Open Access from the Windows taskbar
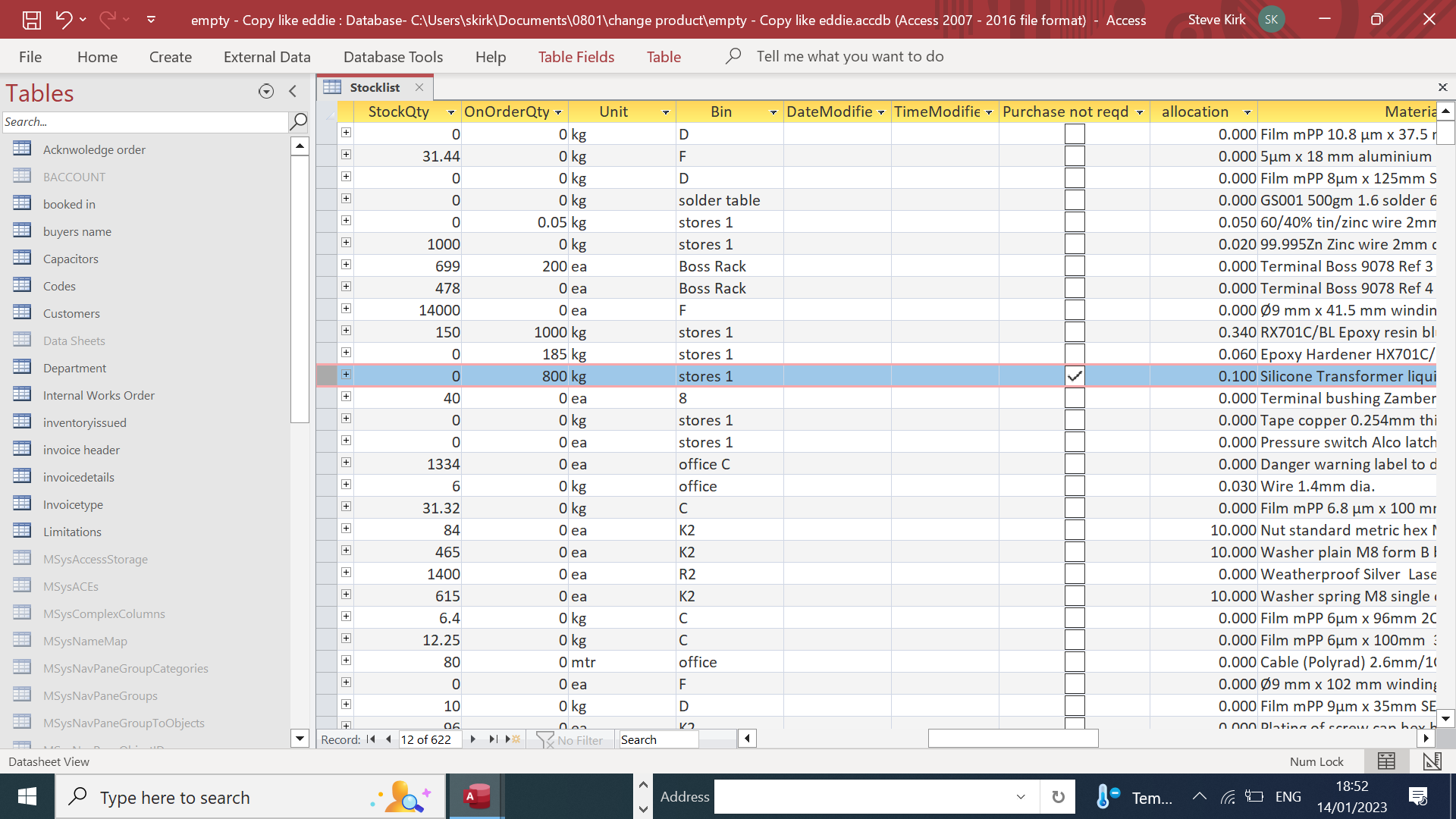1456x819 pixels. coord(476,797)
